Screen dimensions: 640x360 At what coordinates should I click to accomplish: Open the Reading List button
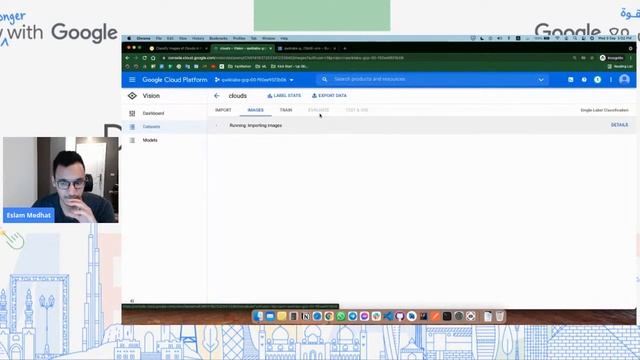coord(620,66)
